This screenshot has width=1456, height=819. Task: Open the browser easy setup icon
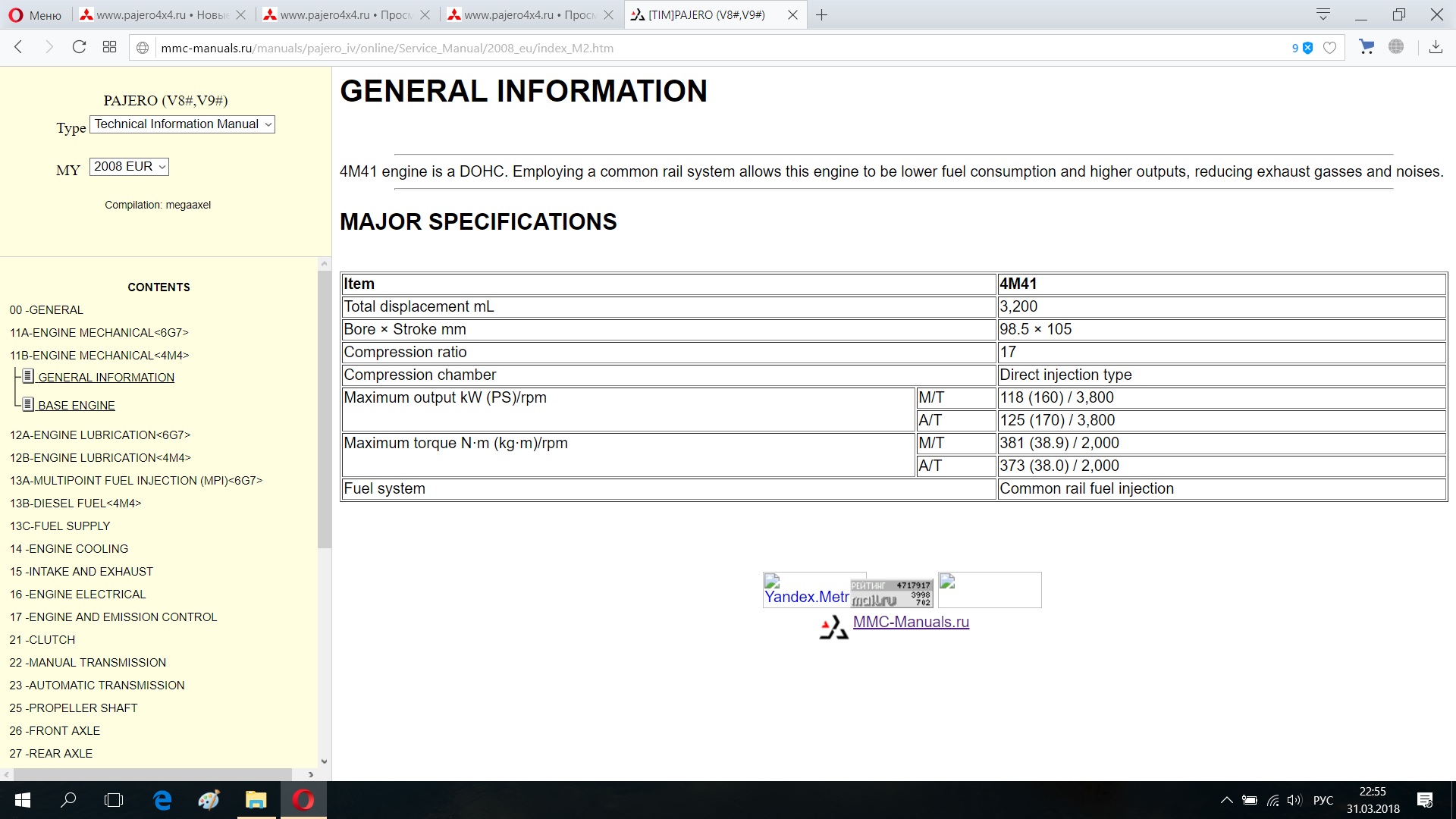click(1323, 14)
